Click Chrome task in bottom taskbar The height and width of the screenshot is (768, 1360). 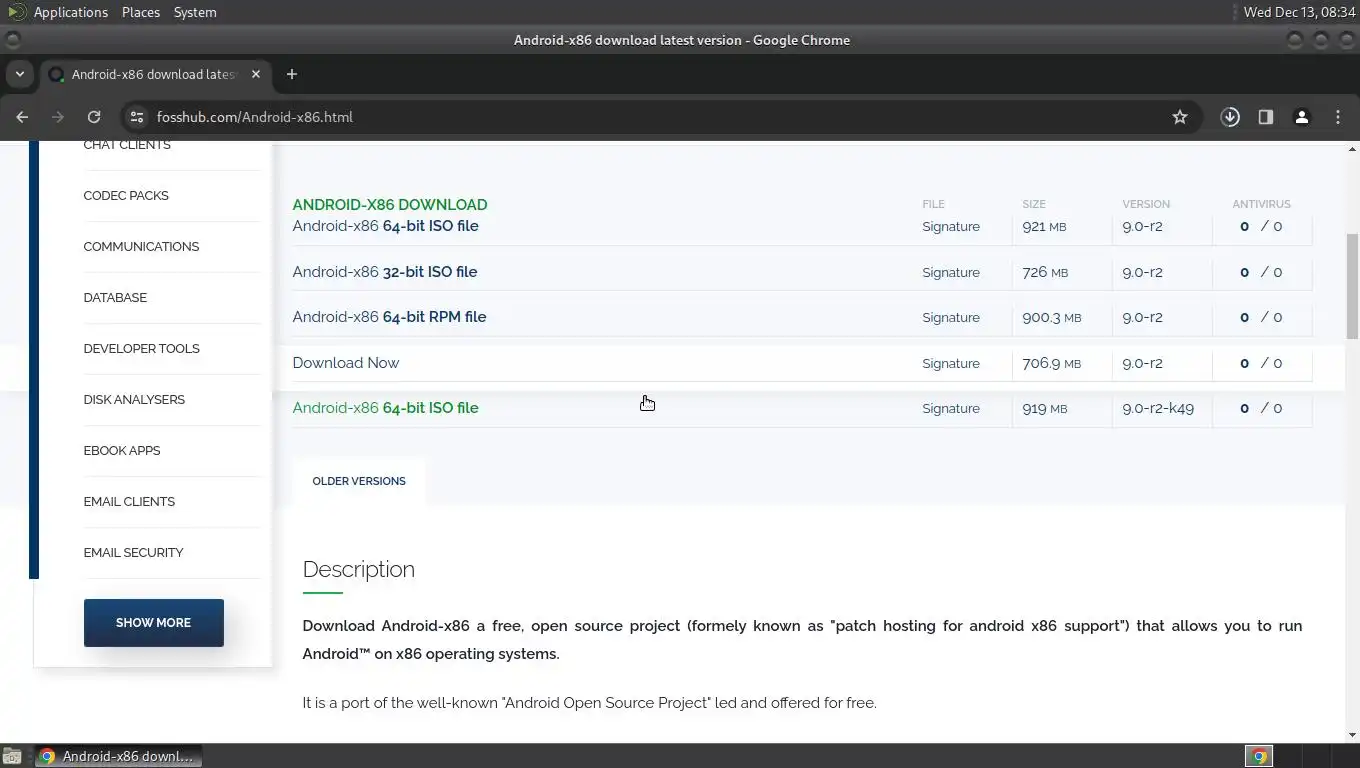[118, 756]
